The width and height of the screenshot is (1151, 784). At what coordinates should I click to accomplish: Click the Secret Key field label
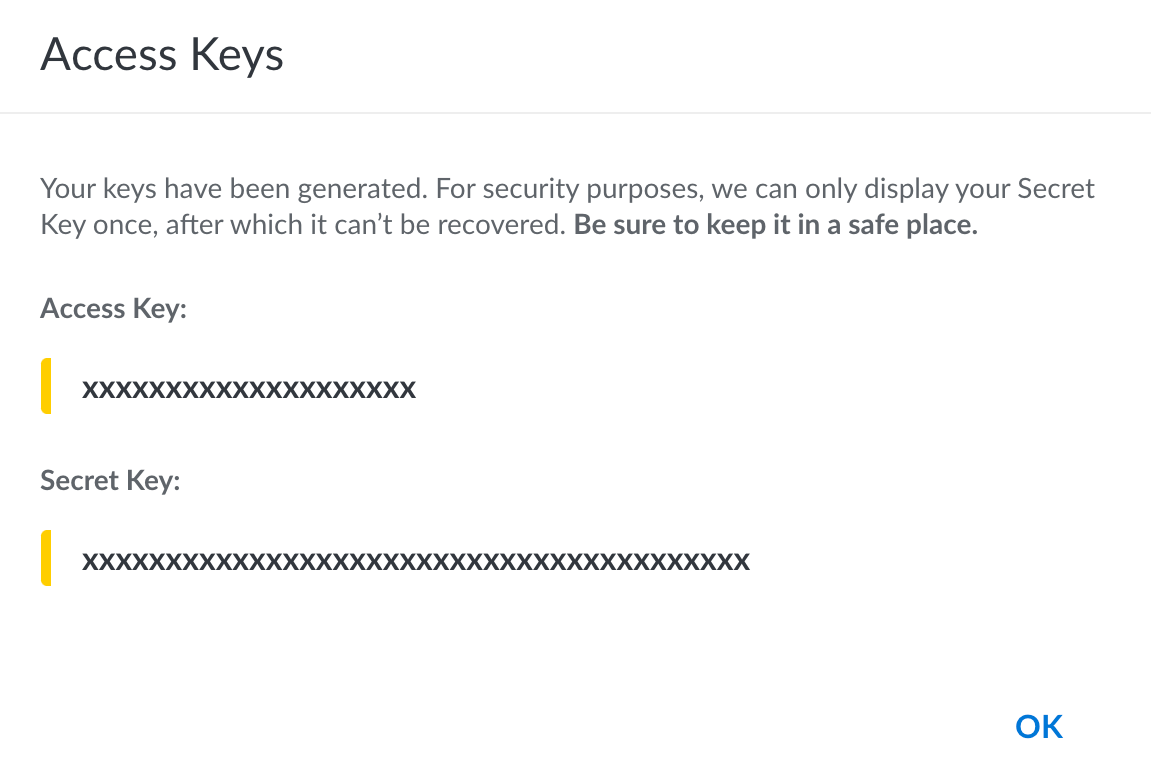[109, 481]
